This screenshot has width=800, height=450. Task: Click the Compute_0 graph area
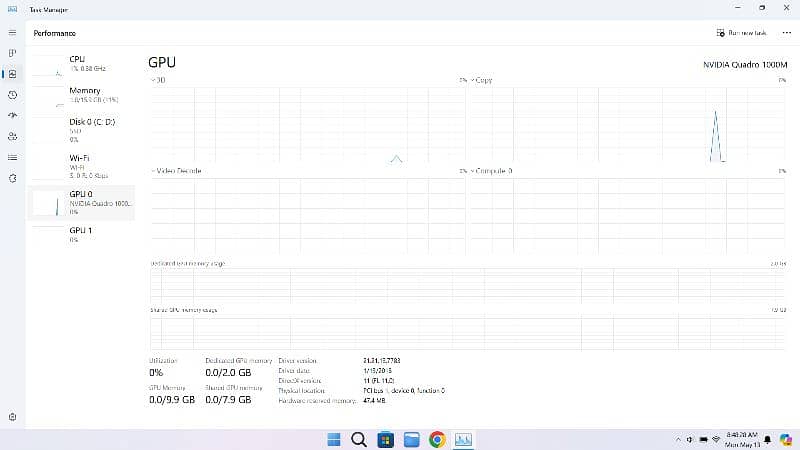click(628, 216)
